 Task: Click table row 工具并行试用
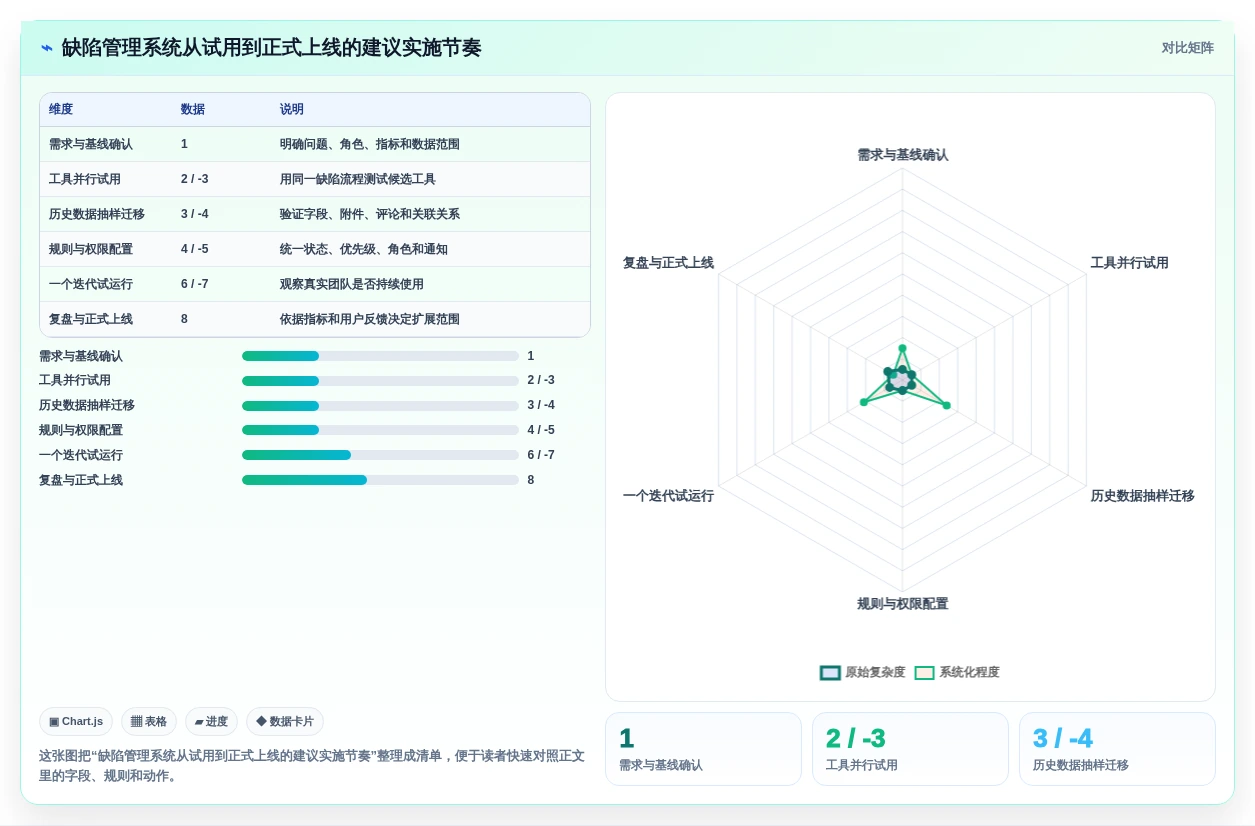tap(315, 179)
